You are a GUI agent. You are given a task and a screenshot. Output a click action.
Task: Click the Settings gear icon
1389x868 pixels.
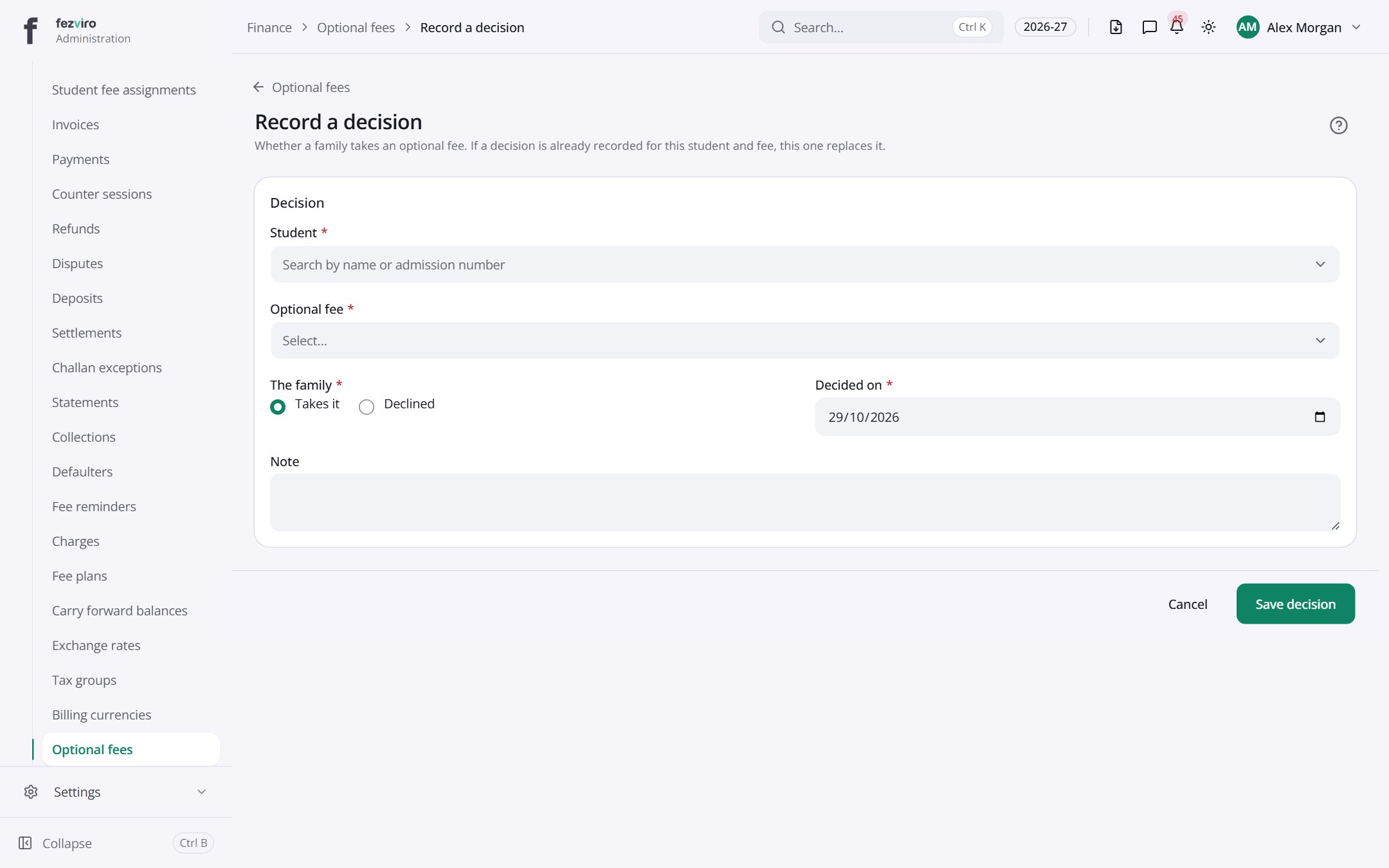coord(31,791)
